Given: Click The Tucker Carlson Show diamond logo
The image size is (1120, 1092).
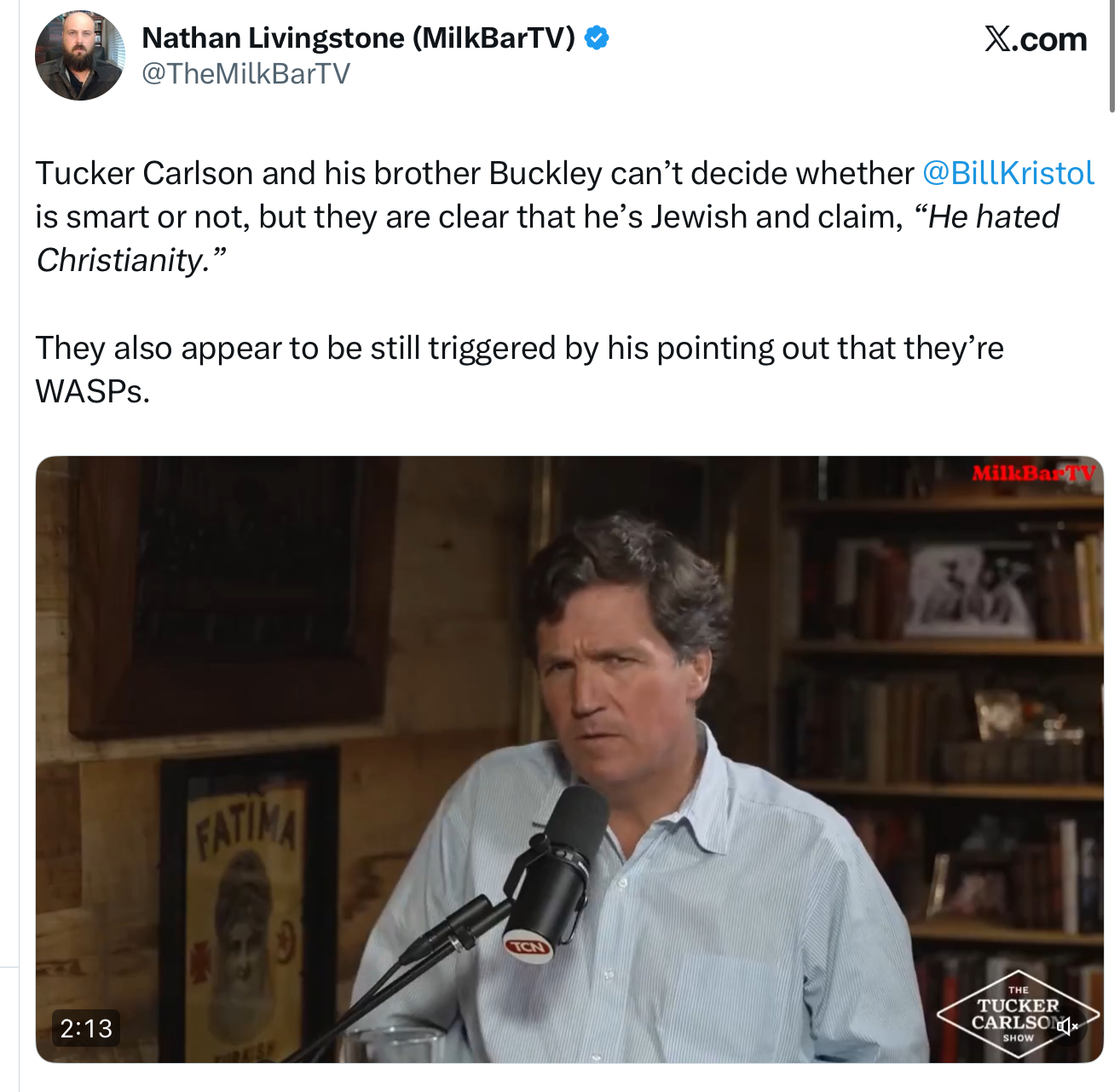Looking at the screenshot, I should [1018, 1014].
